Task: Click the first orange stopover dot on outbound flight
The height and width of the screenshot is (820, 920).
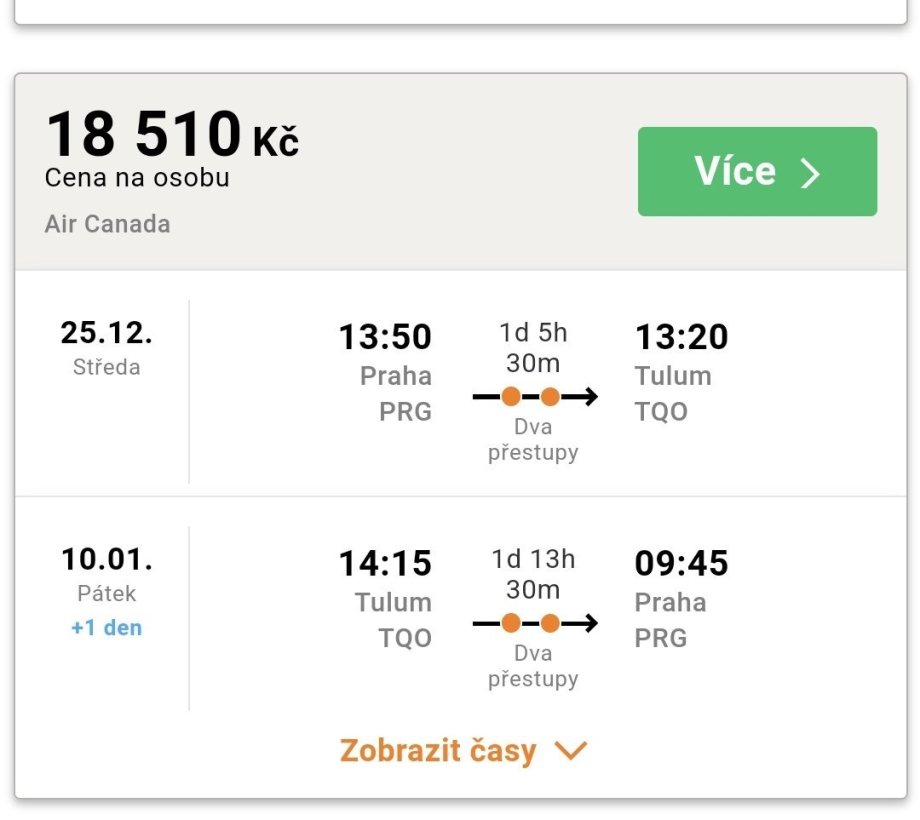Action: [511, 397]
